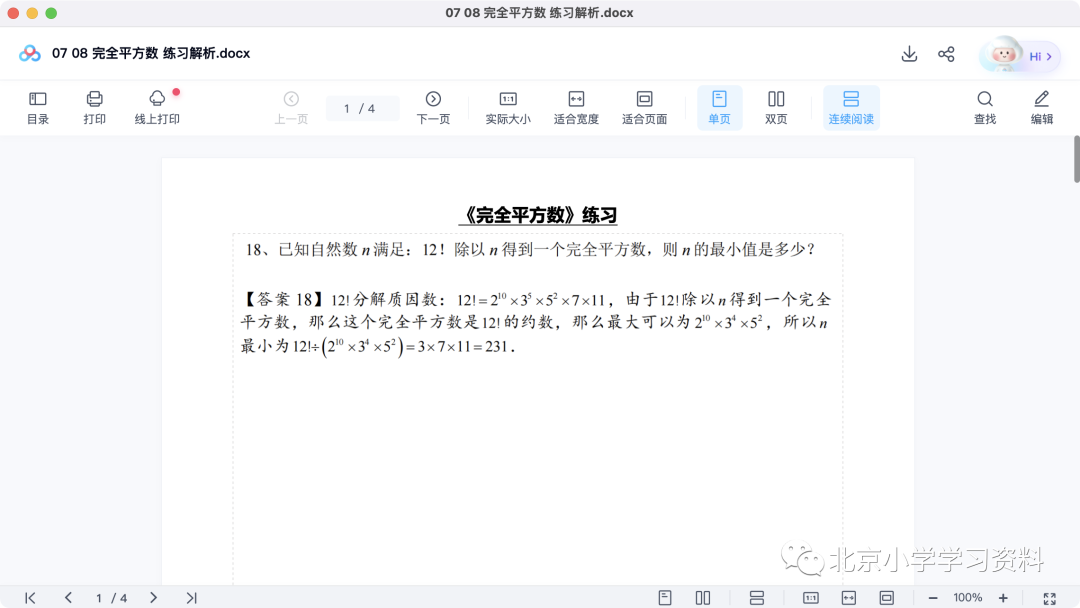Select single page icon in bottom bar
Image resolution: width=1080 pixels, height=608 pixels.
pyautogui.click(x=665, y=598)
